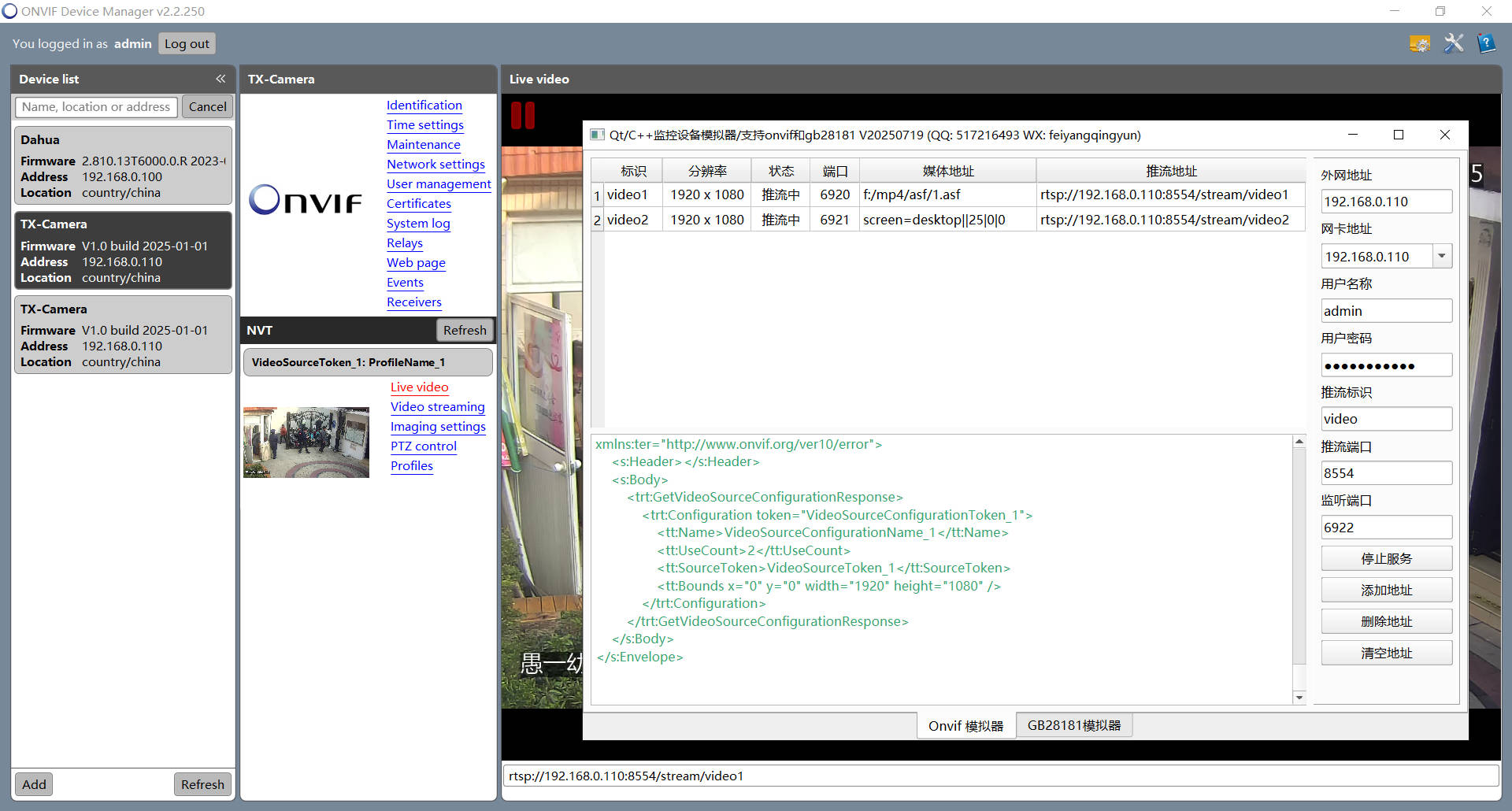Image resolution: width=1512 pixels, height=811 pixels.
Task: Click the yellow snapshot gear icon in toolbar
Action: coord(1420,43)
